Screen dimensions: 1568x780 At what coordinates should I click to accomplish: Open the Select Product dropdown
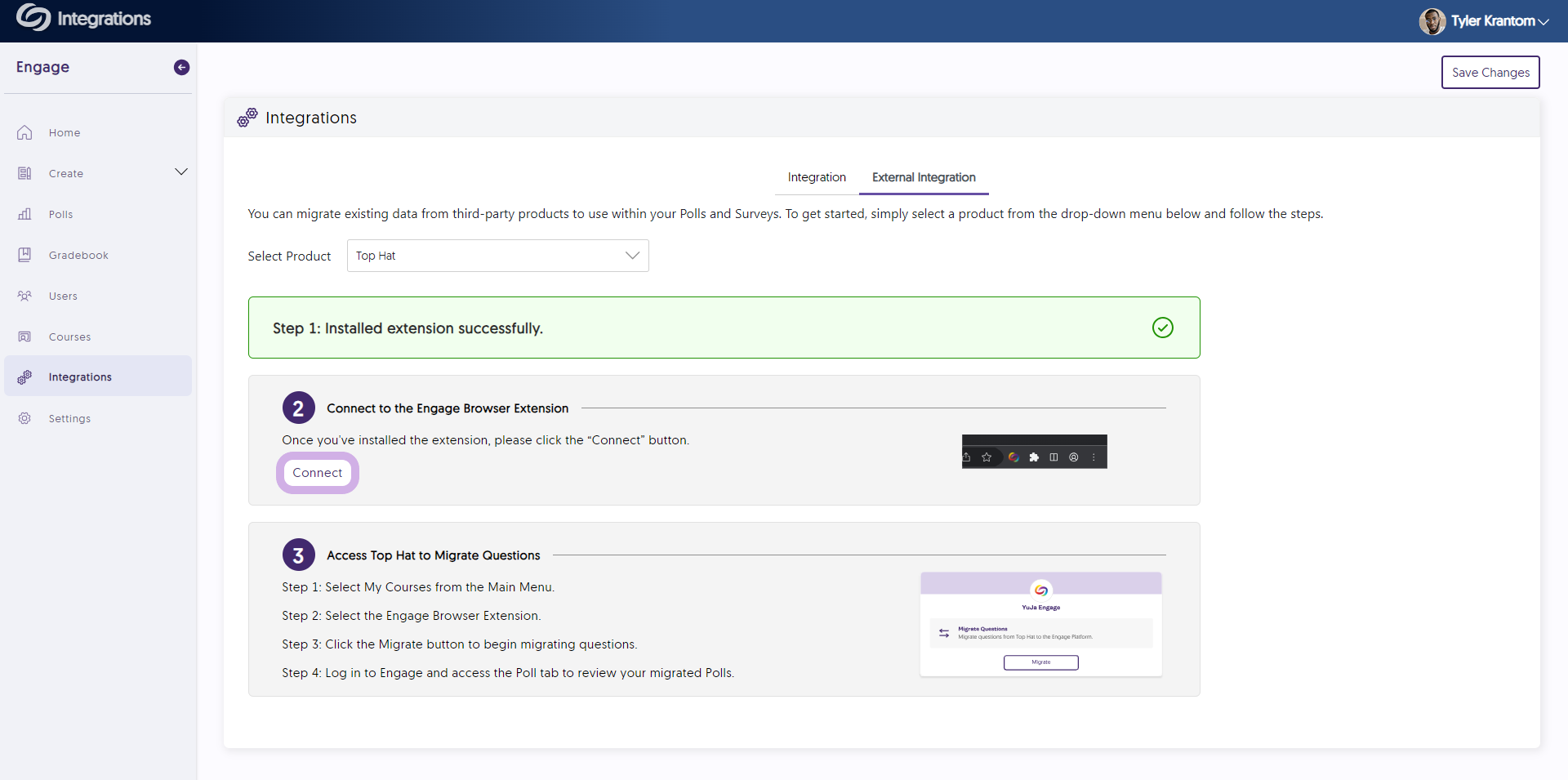[x=497, y=256]
